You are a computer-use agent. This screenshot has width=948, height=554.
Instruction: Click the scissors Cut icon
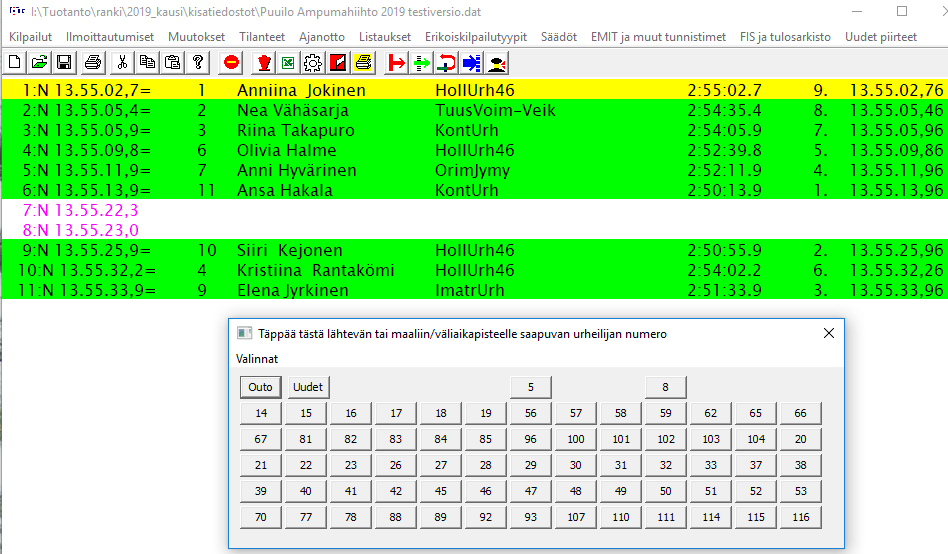tap(121, 62)
